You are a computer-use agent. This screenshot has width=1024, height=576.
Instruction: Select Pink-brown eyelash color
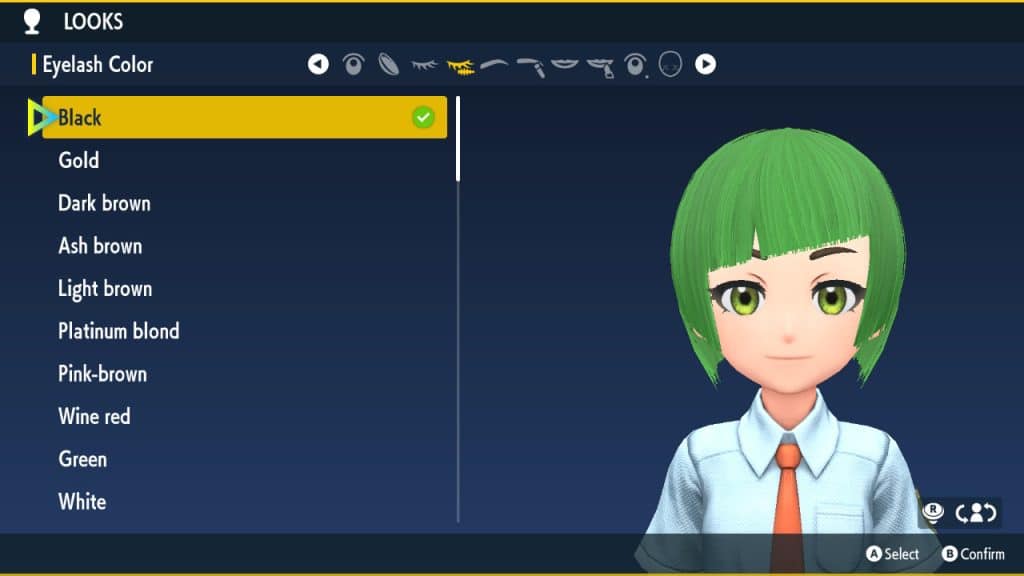coord(103,374)
